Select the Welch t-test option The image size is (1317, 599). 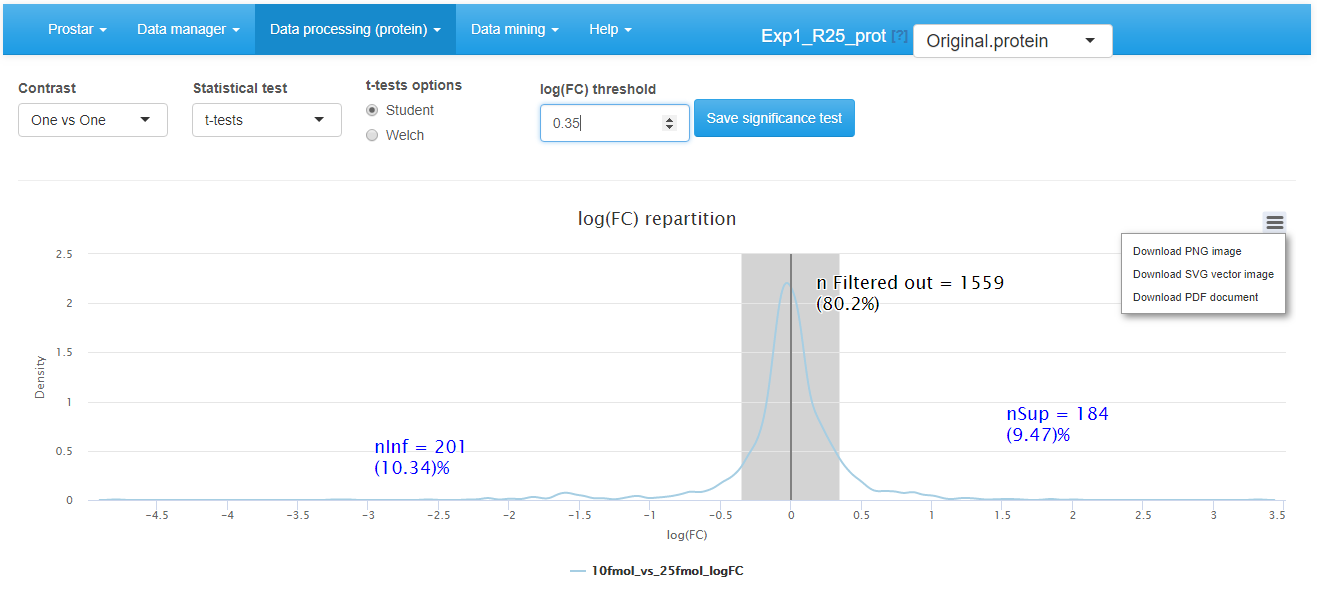[371, 135]
